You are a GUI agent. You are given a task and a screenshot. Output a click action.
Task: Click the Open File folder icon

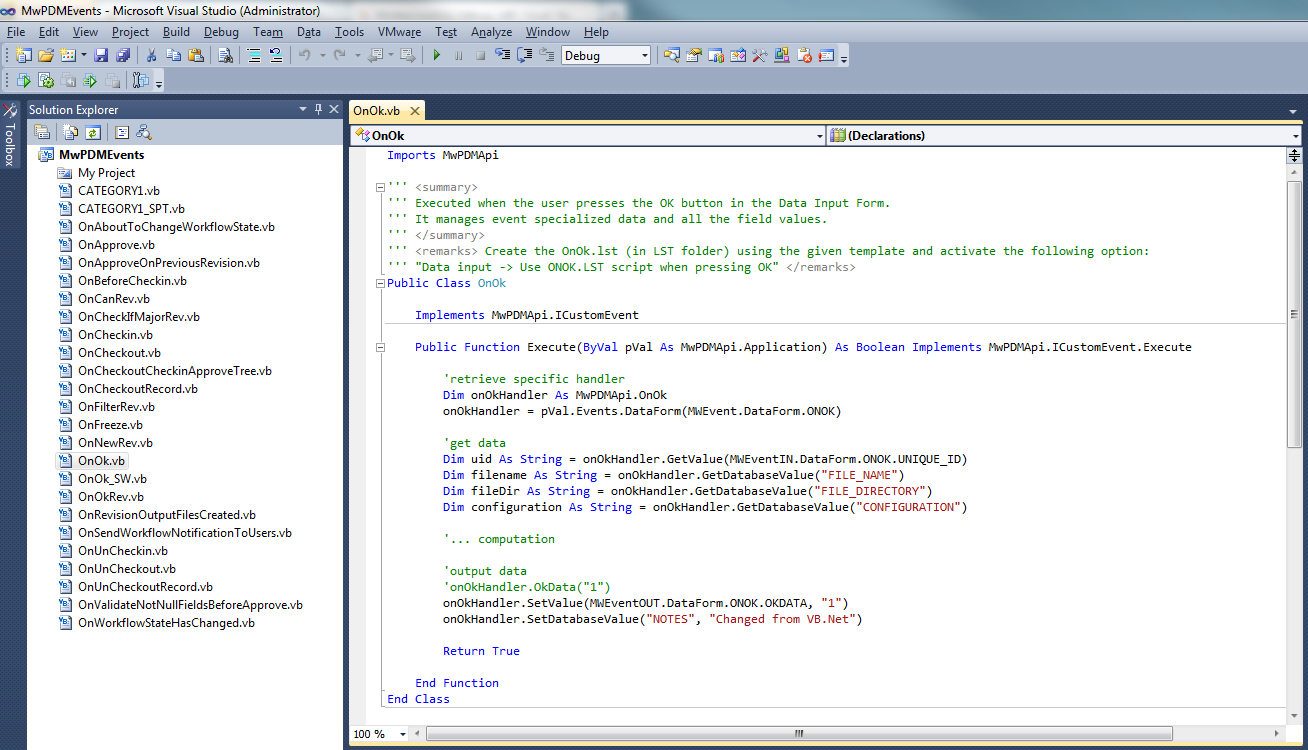pos(46,56)
